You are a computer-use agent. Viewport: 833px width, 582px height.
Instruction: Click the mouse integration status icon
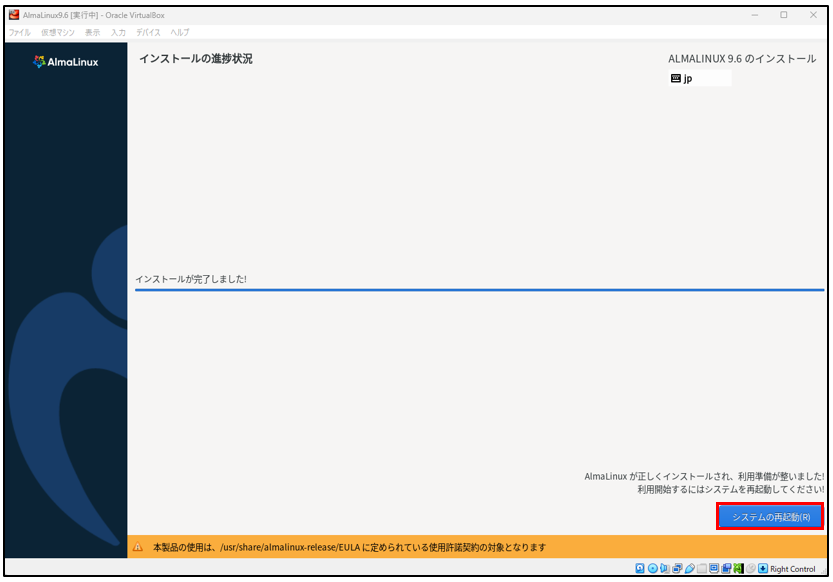click(x=750, y=569)
